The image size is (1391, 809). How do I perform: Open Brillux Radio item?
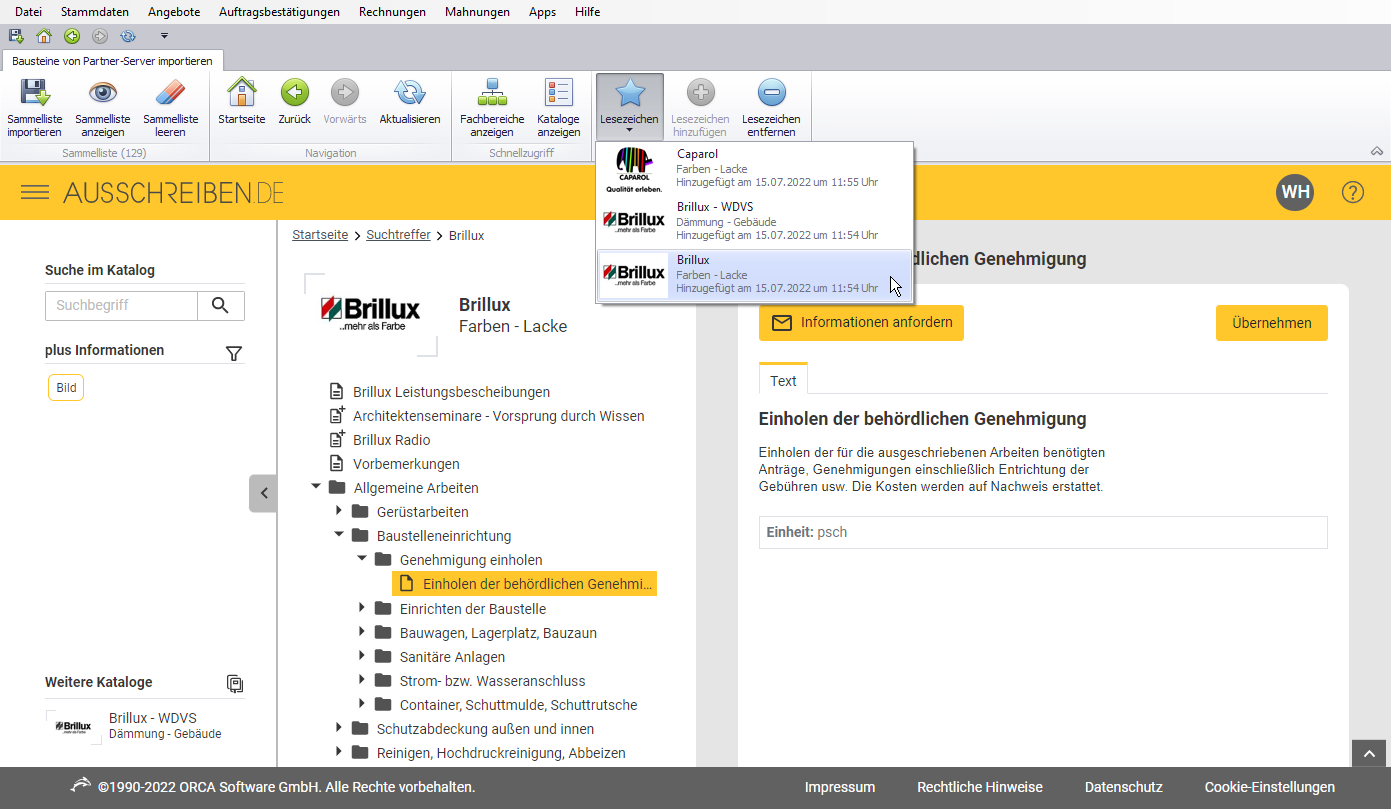click(391, 440)
